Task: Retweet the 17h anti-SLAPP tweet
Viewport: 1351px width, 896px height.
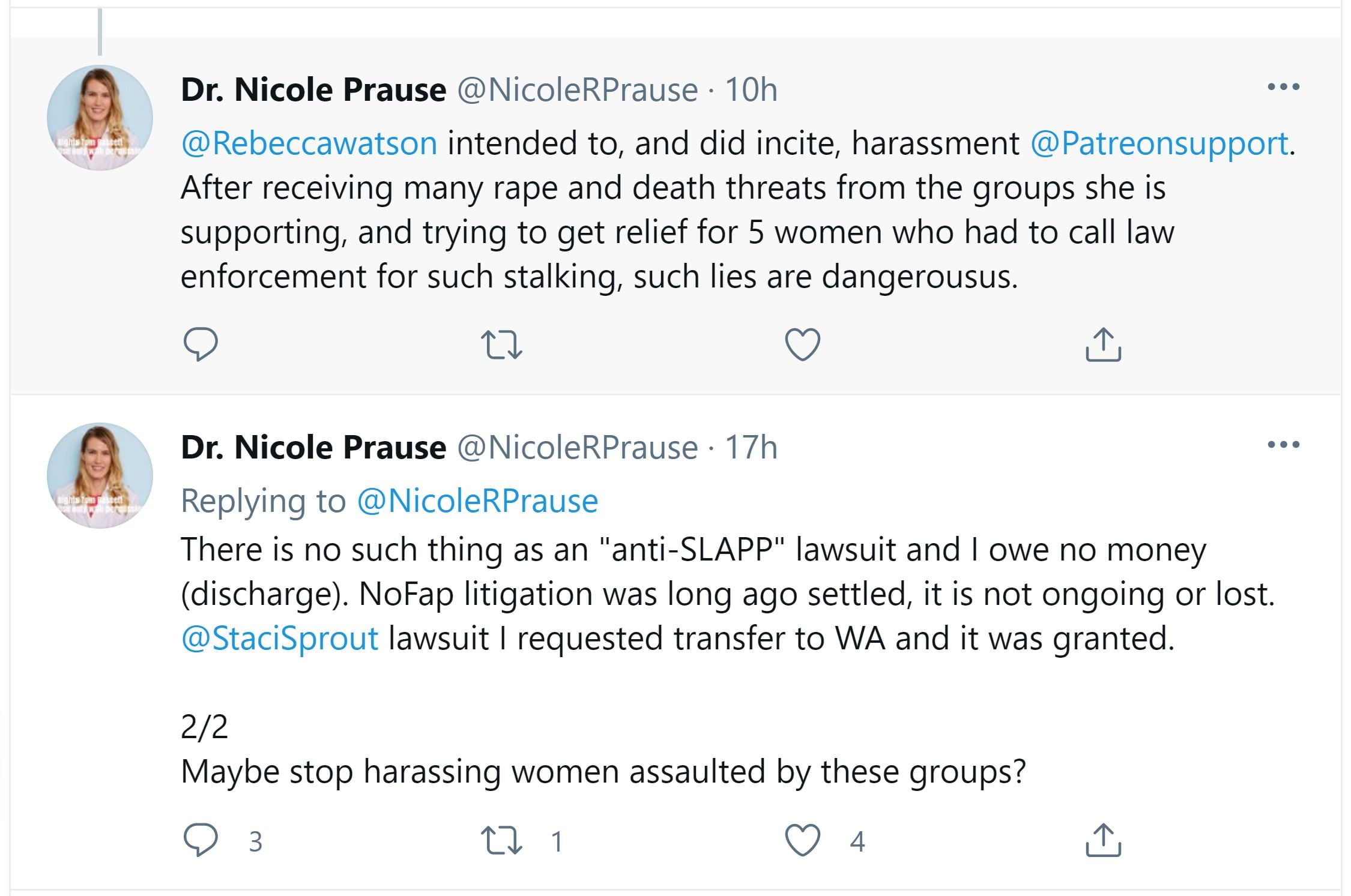Action: (501, 840)
